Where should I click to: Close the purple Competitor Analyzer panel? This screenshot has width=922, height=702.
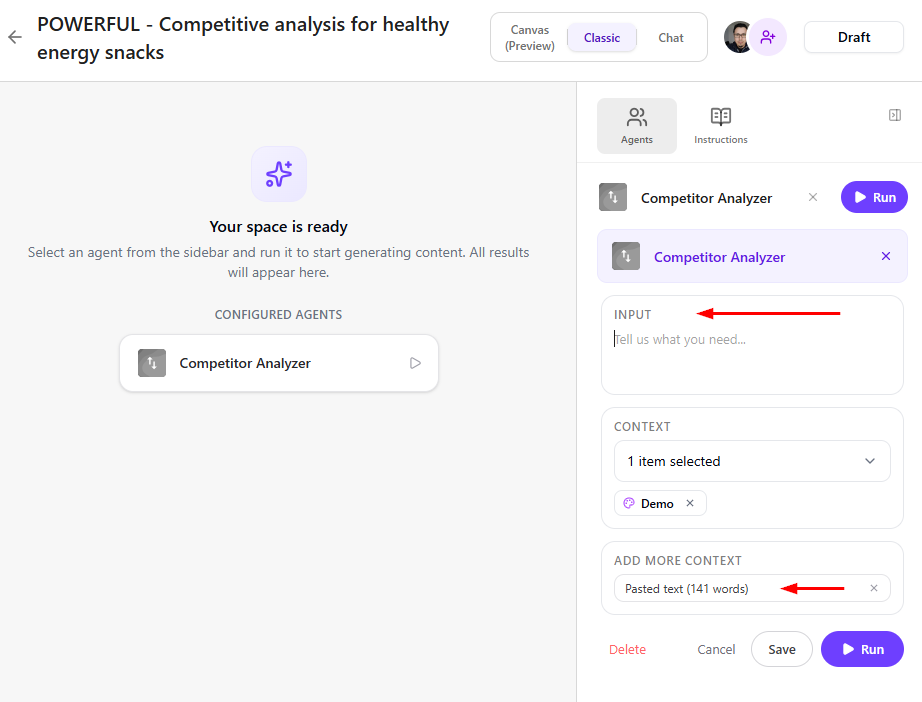point(886,256)
